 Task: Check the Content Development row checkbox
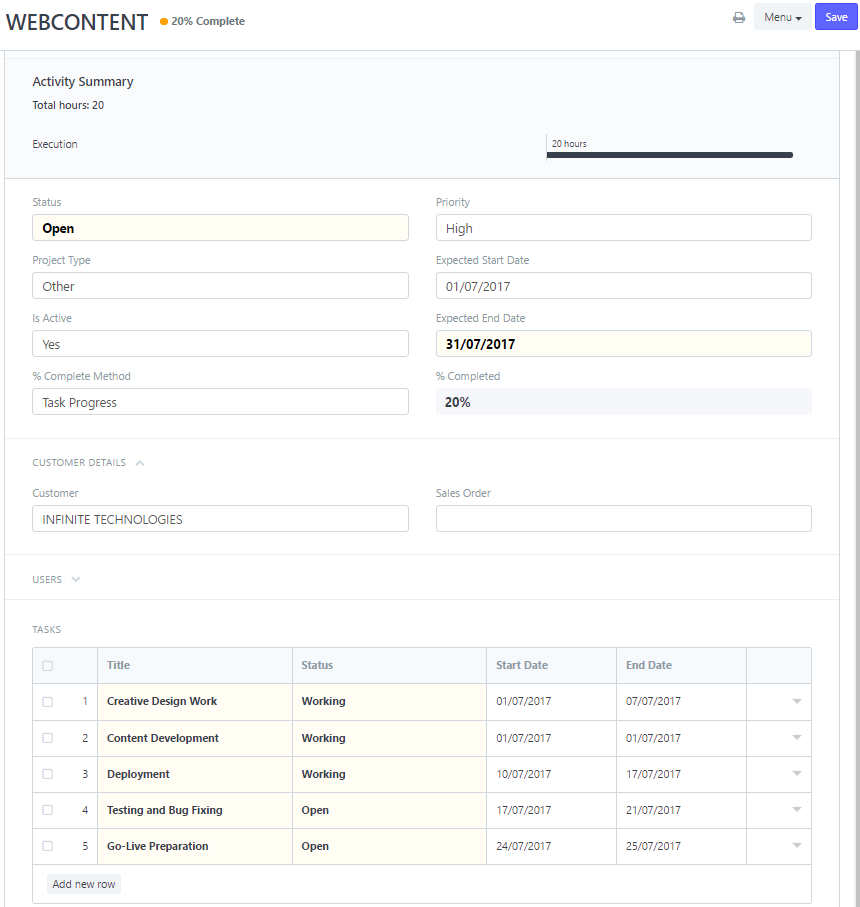click(x=48, y=738)
